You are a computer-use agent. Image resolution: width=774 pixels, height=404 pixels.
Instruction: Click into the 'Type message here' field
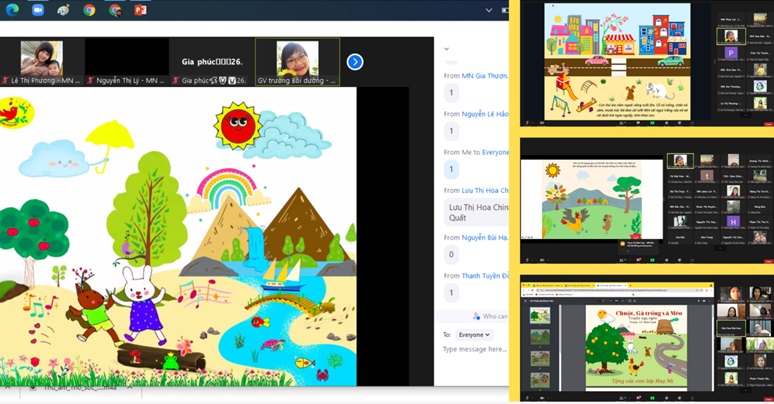tap(475, 349)
